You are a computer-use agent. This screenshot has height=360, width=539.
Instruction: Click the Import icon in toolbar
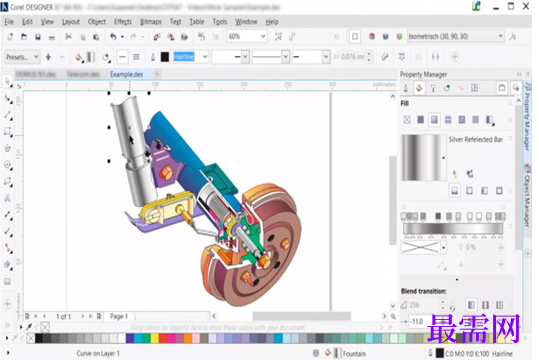coord(157,36)
